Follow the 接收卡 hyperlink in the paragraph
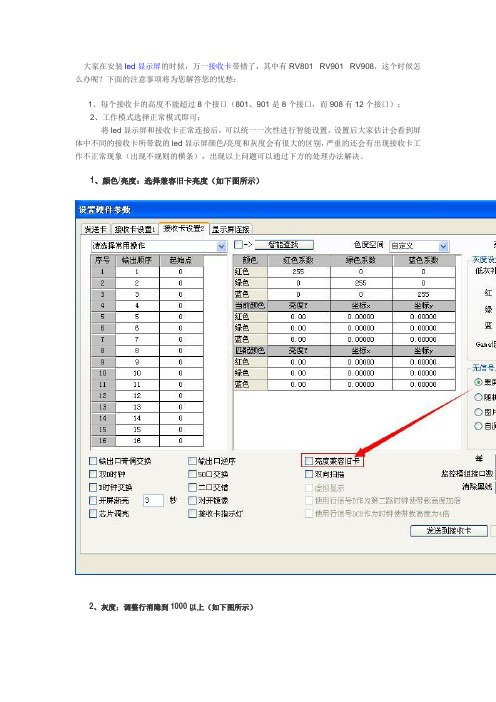Screen dimensions: 496x702 [220, 66]
